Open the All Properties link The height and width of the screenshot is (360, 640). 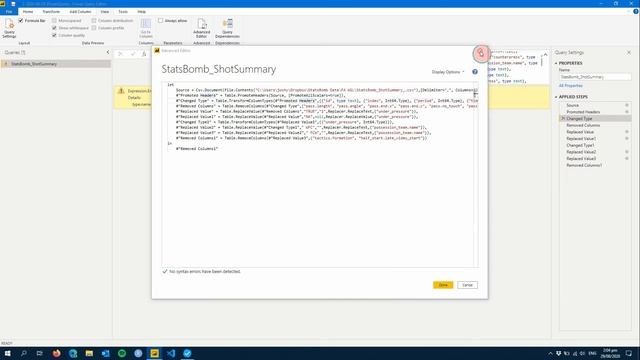coord(570,86)
